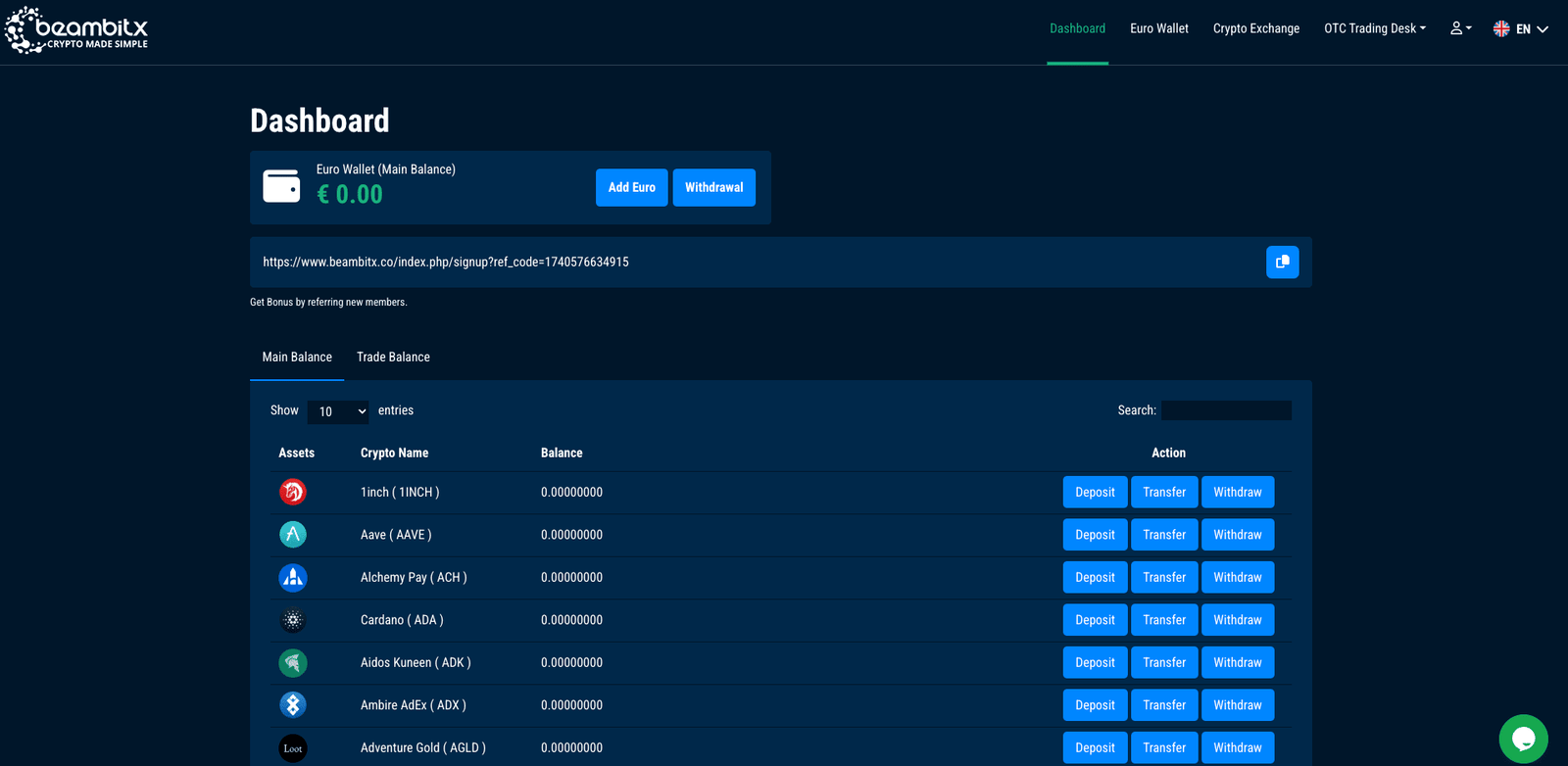
Task: Click the Euro wallet icon
Action: point(281,186)
